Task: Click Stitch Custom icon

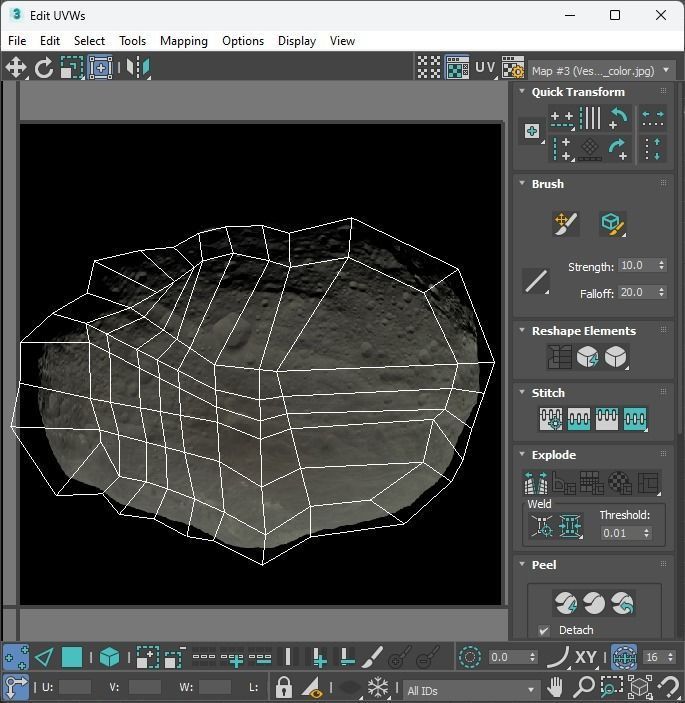Action: click(635, 419)
